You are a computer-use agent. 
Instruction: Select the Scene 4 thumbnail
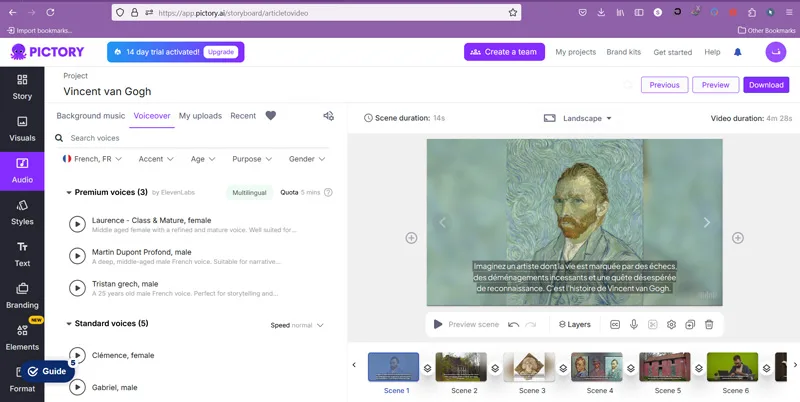pyautogui.click(x=596, y=367)
